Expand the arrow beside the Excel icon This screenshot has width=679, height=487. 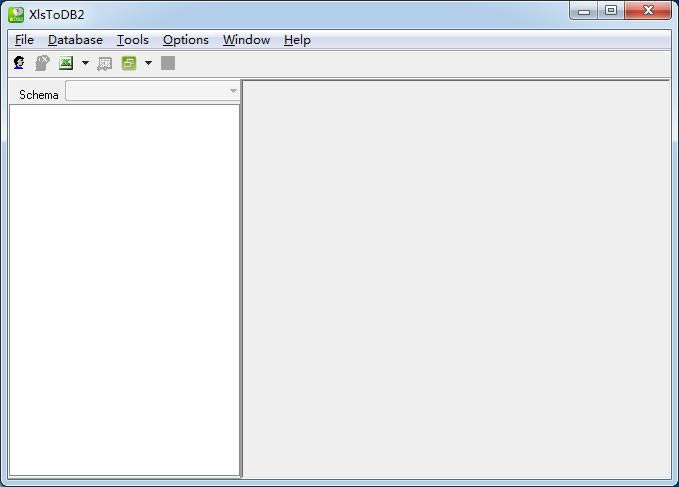[x=85, y=63]
